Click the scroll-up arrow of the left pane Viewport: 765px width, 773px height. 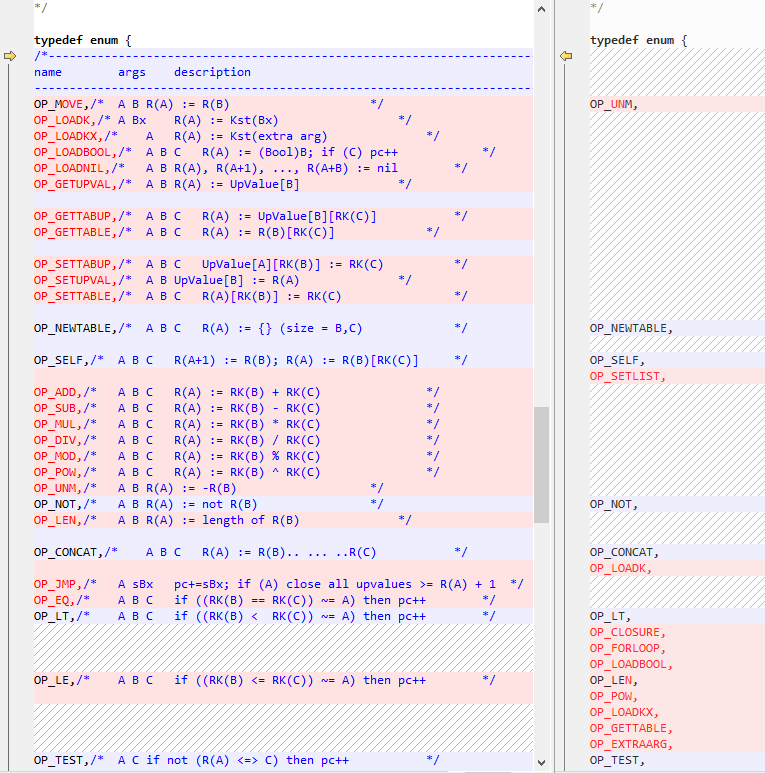click(541, 8)
